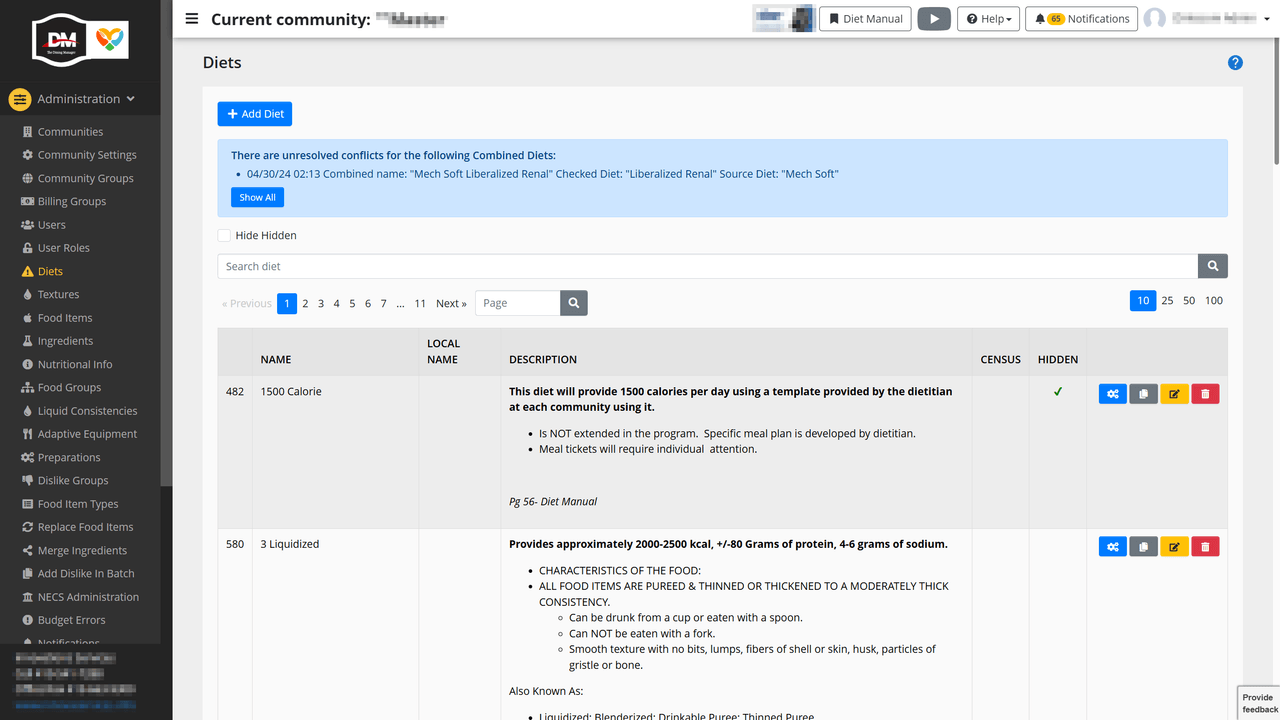Delete the 1500 Calorie diet
1280x720 pixels.
click(1205, 394)
